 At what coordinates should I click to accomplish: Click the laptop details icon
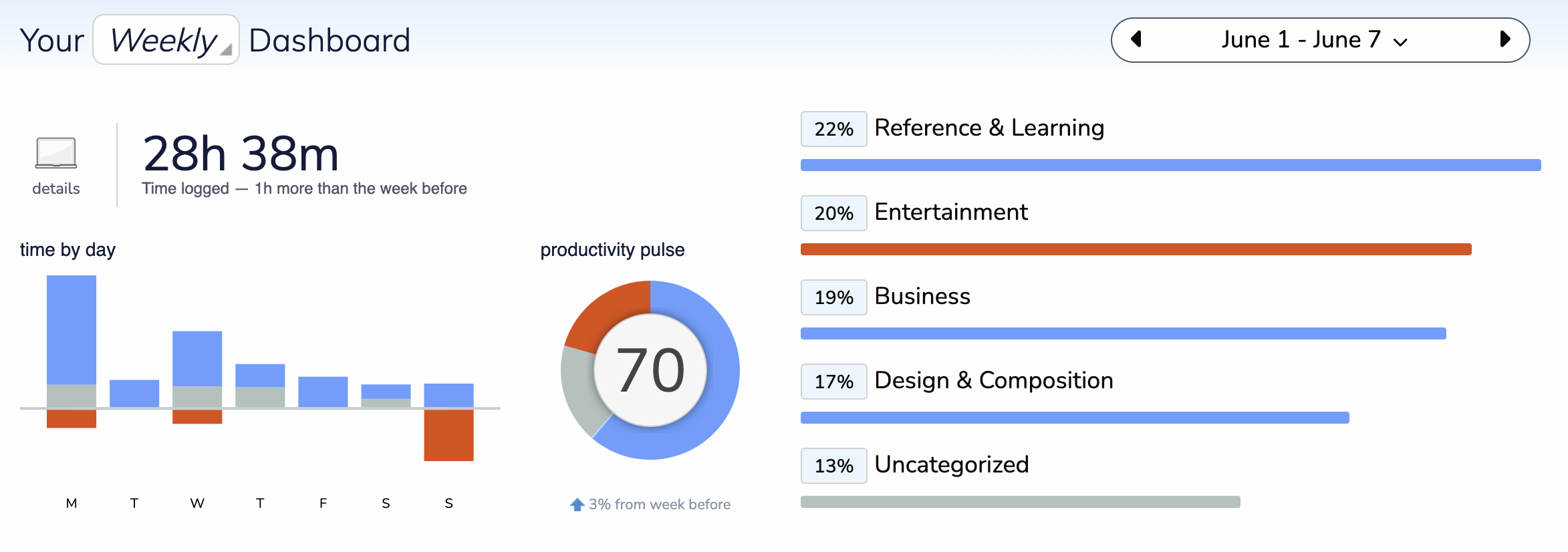(56, 153)
